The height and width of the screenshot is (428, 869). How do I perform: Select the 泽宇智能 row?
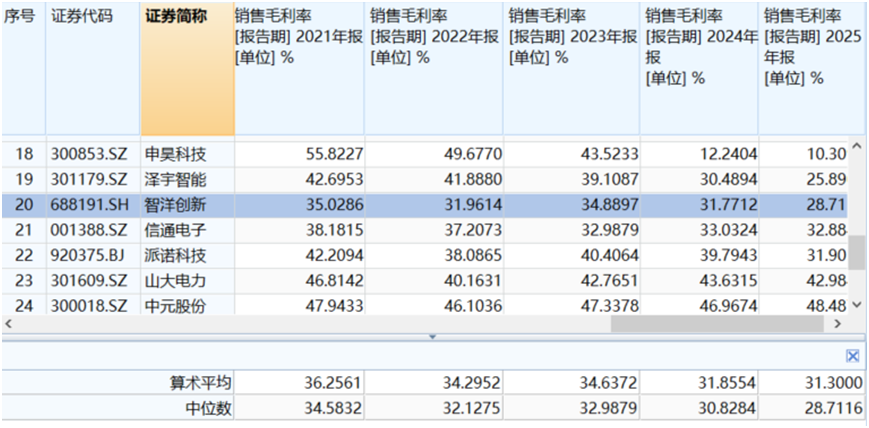425,180
